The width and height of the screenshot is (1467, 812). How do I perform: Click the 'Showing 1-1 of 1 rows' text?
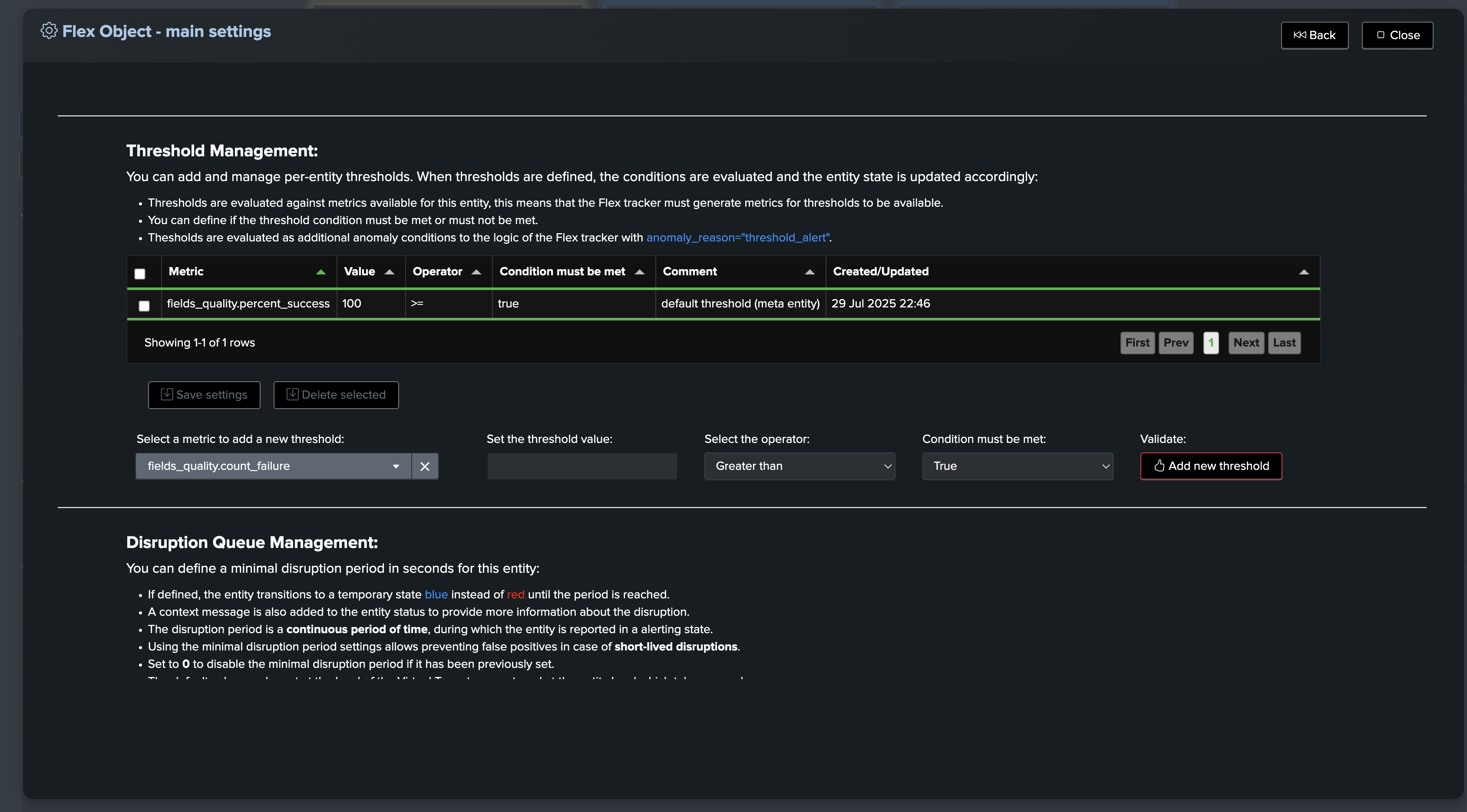199,343
